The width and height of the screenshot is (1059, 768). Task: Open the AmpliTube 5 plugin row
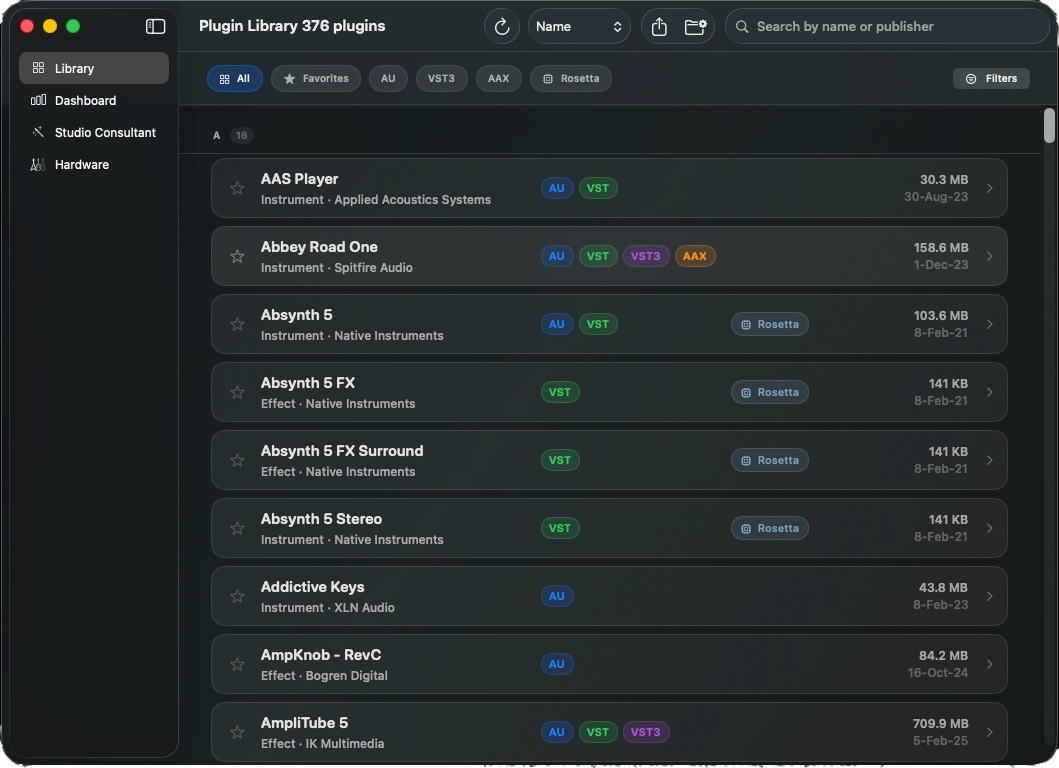click(x=609, y=732)
